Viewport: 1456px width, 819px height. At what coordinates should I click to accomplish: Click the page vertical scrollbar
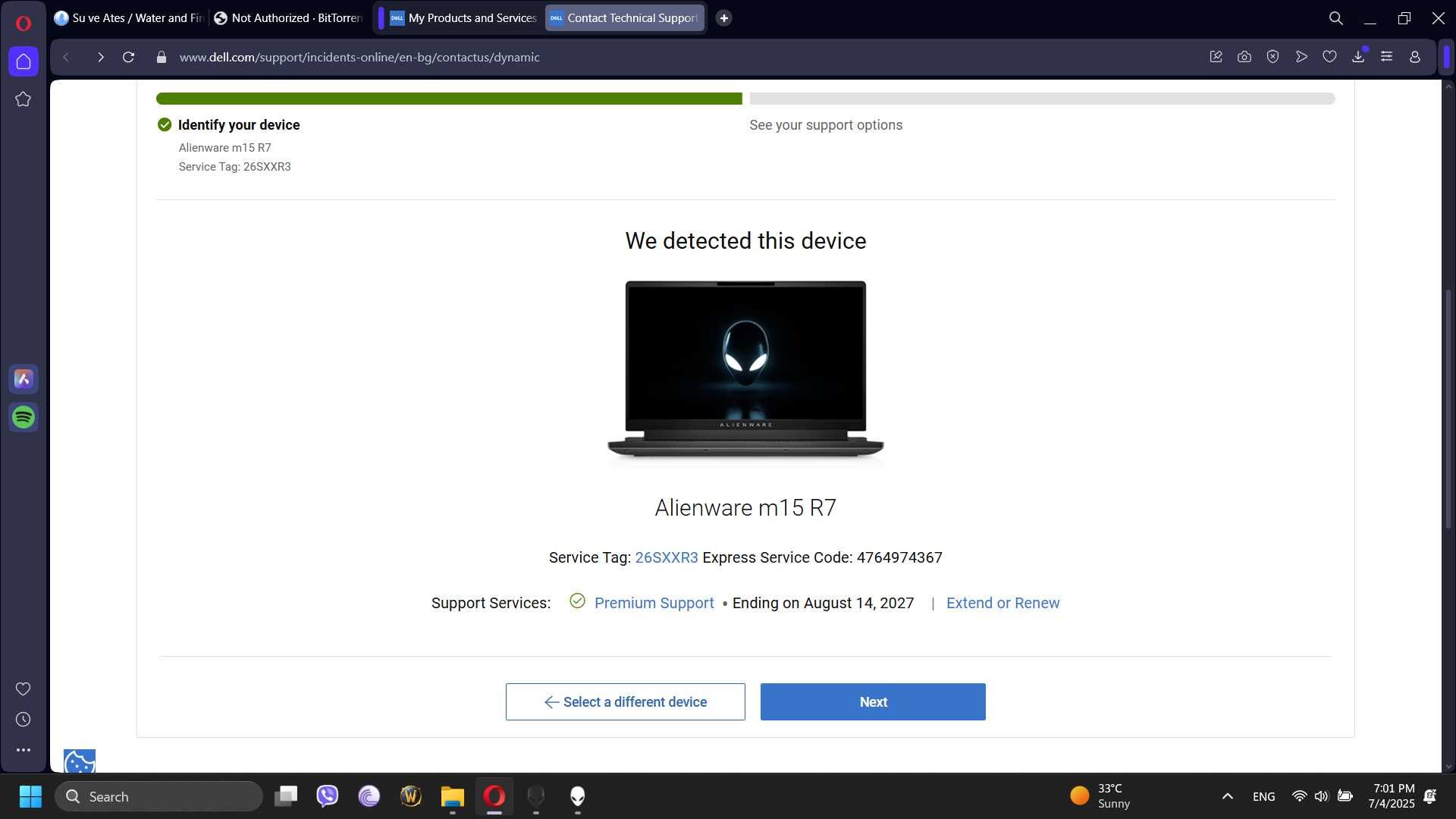(x=1448, y=409)
